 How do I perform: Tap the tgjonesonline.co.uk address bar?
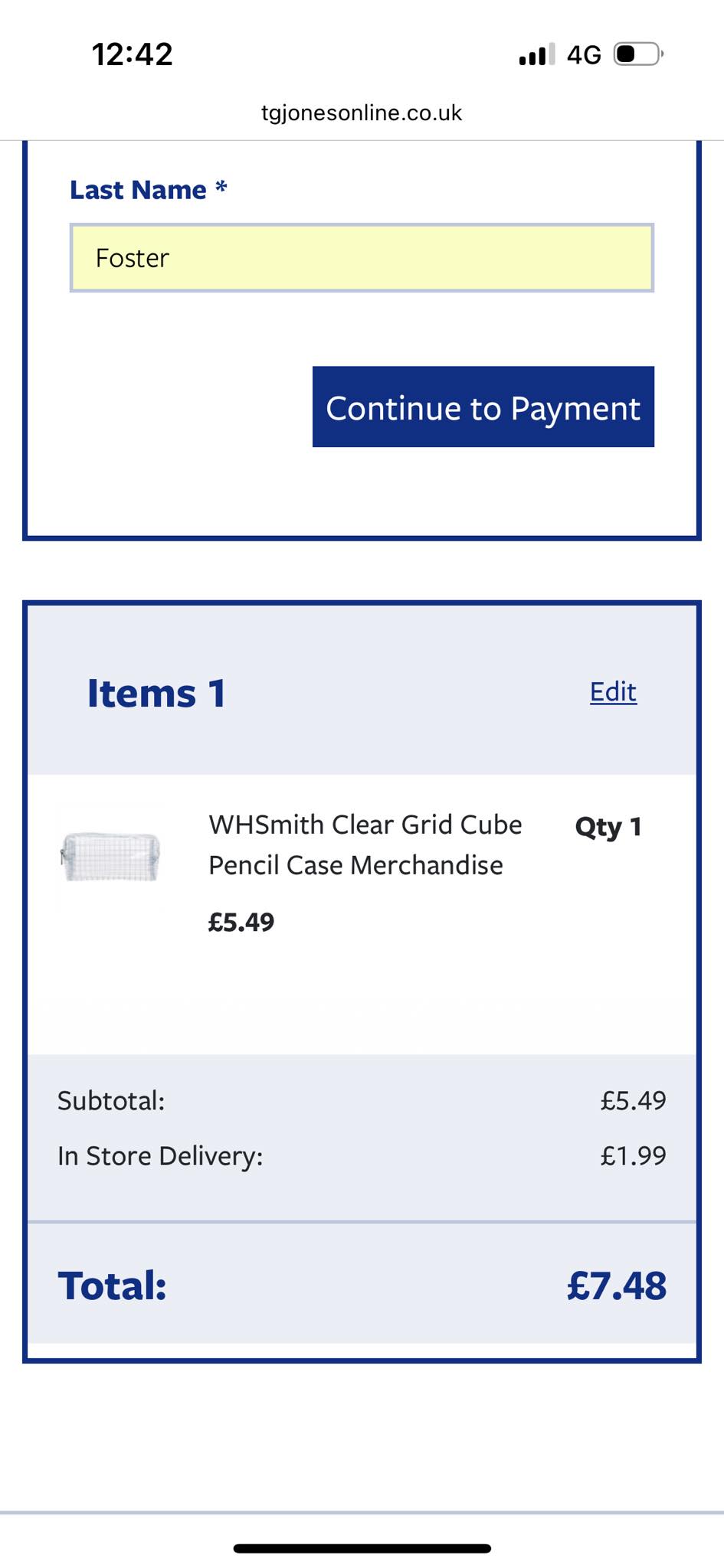pyautogui.click(x=362, y=113)
